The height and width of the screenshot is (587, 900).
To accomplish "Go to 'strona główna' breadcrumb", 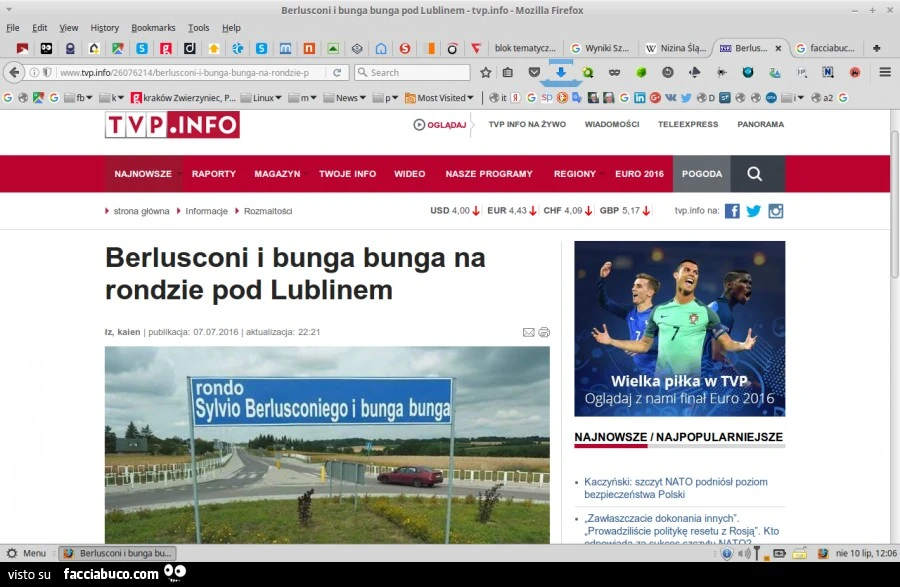I will click(x=141, y=211).
